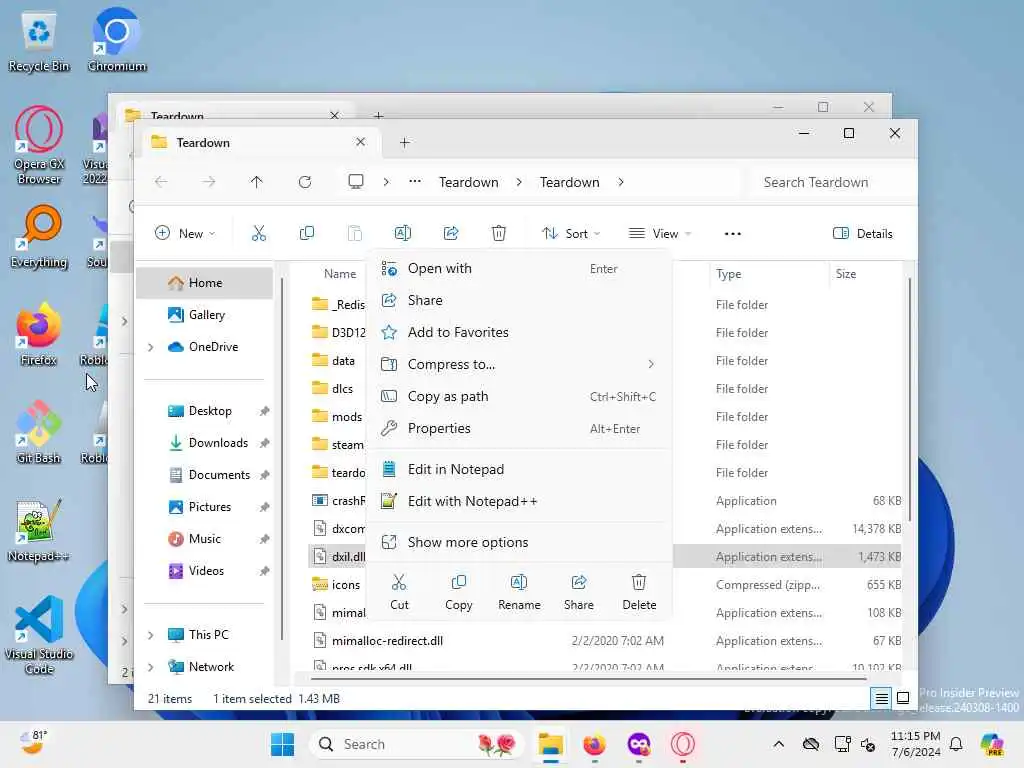Expand OneDrive in navigation pane

(151, 347)
